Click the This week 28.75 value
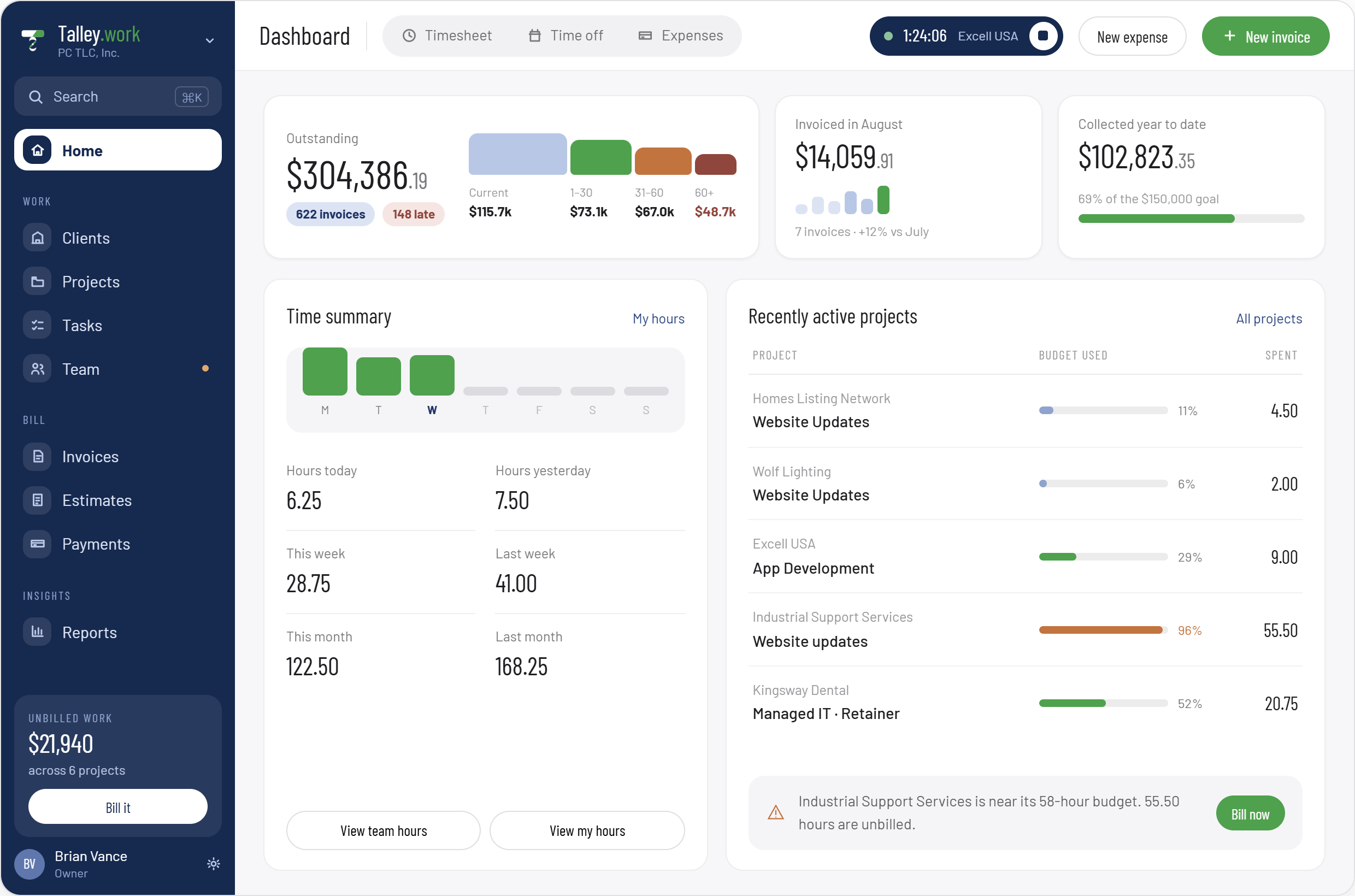1355x896 pixels. pyautogui.click(x=308, y=583)
